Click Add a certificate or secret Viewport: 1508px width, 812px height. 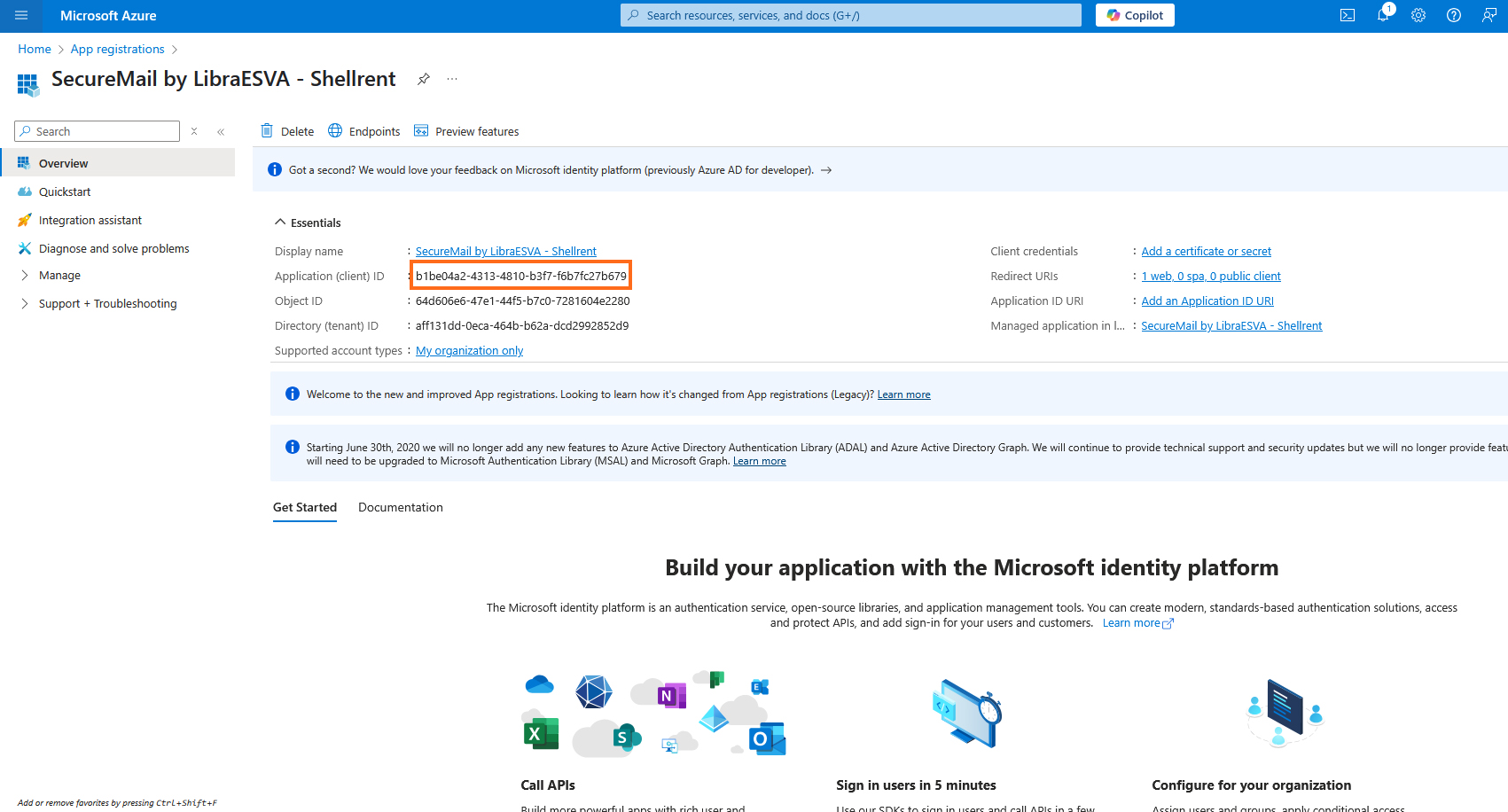pos(1207,252)
